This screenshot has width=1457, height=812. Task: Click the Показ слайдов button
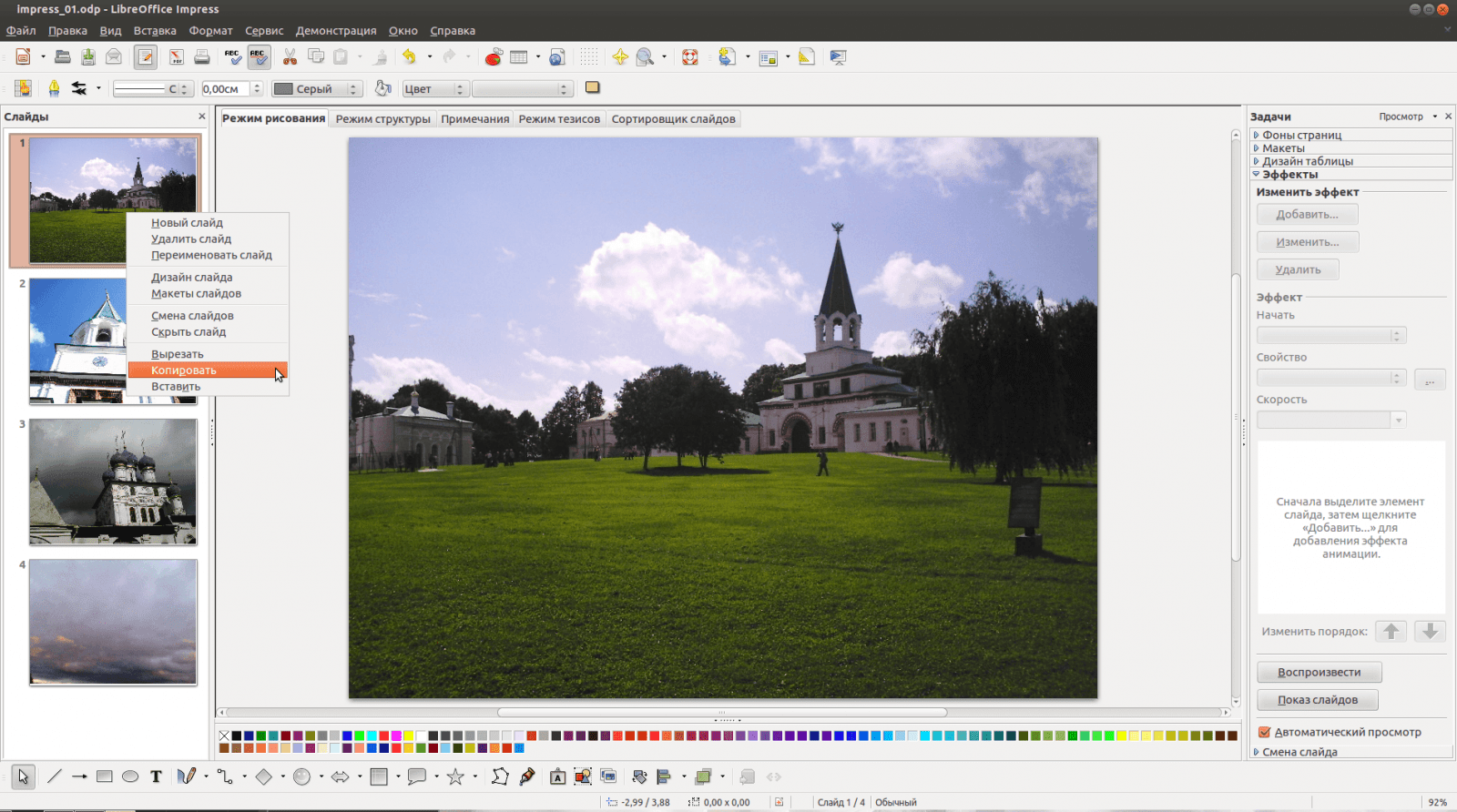[1318, 700]
